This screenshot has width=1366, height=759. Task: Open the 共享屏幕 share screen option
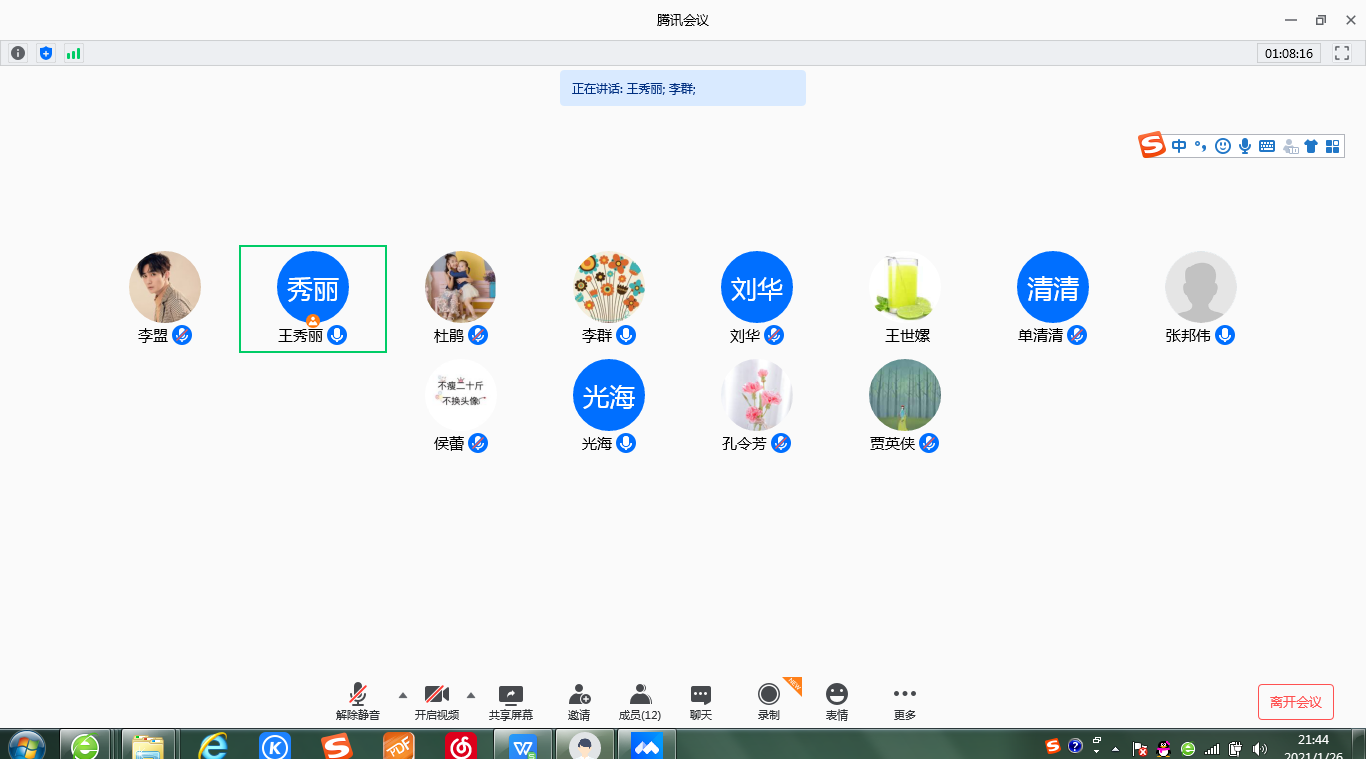coord(510,702)
